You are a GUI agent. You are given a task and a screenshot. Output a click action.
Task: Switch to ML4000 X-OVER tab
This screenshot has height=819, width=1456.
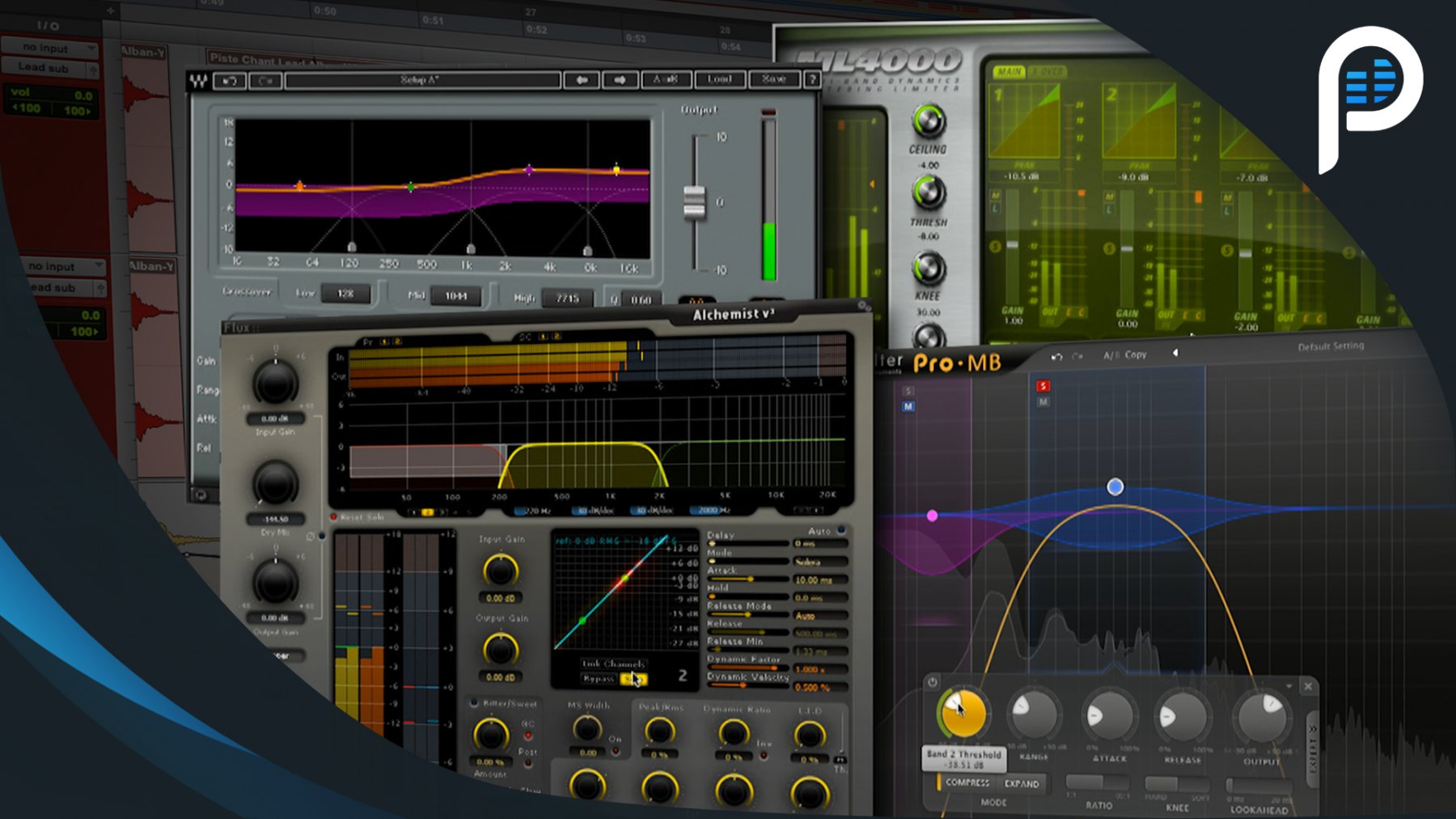[1048, 72]
